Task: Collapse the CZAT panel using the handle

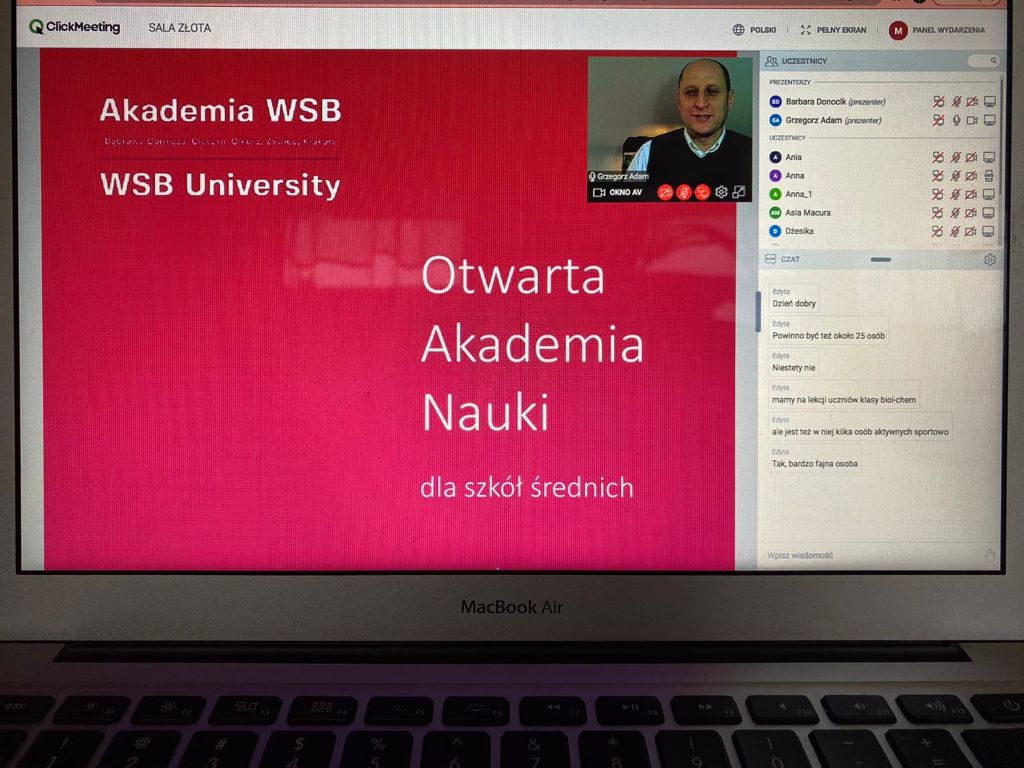Action: click(880, 259)
